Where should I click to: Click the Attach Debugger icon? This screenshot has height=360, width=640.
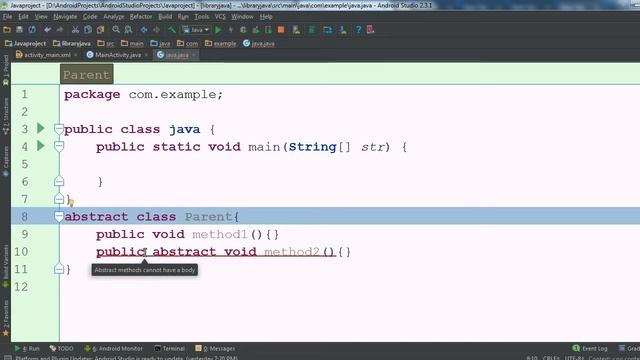268,30
